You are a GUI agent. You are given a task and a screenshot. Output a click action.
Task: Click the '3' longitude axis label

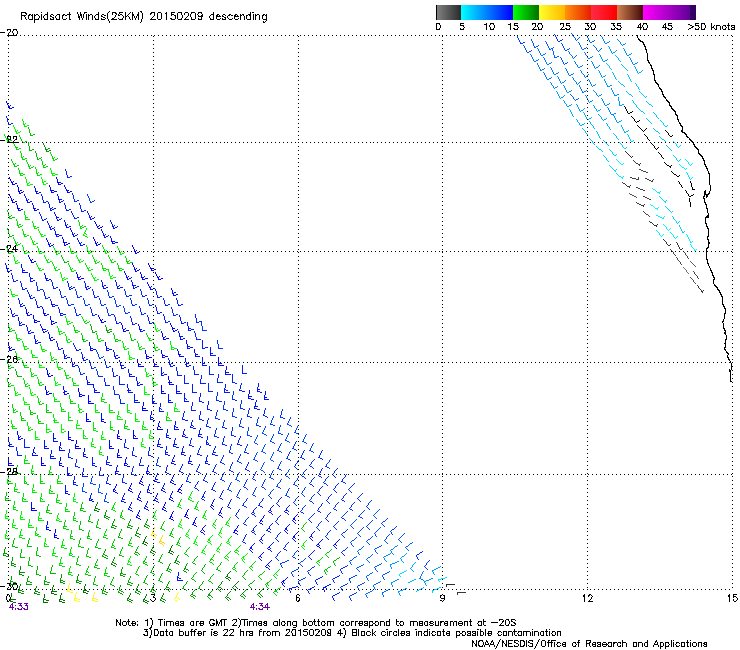click(x=153, y=599)
